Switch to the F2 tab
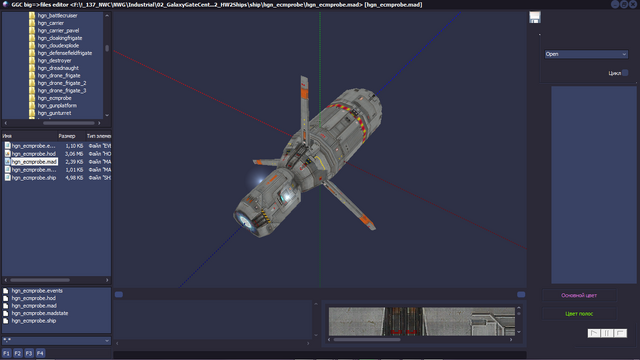The height and width of the screenshot is (360, 640). (x=18, y=353)
